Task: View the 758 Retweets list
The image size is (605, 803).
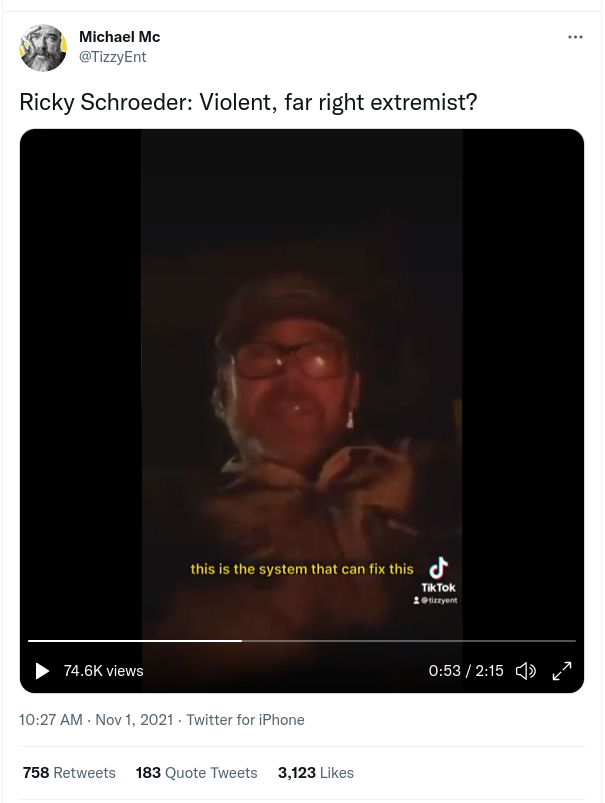Action: tap(69, 772)
